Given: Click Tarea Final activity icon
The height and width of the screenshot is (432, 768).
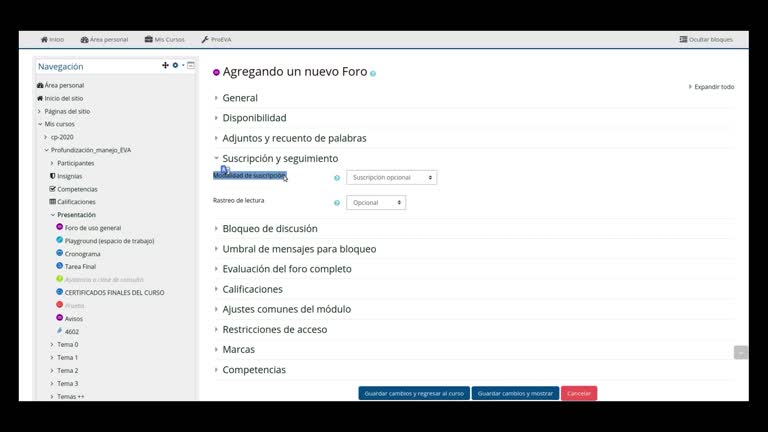Looking at the screenshot, I should click(59, 265).
